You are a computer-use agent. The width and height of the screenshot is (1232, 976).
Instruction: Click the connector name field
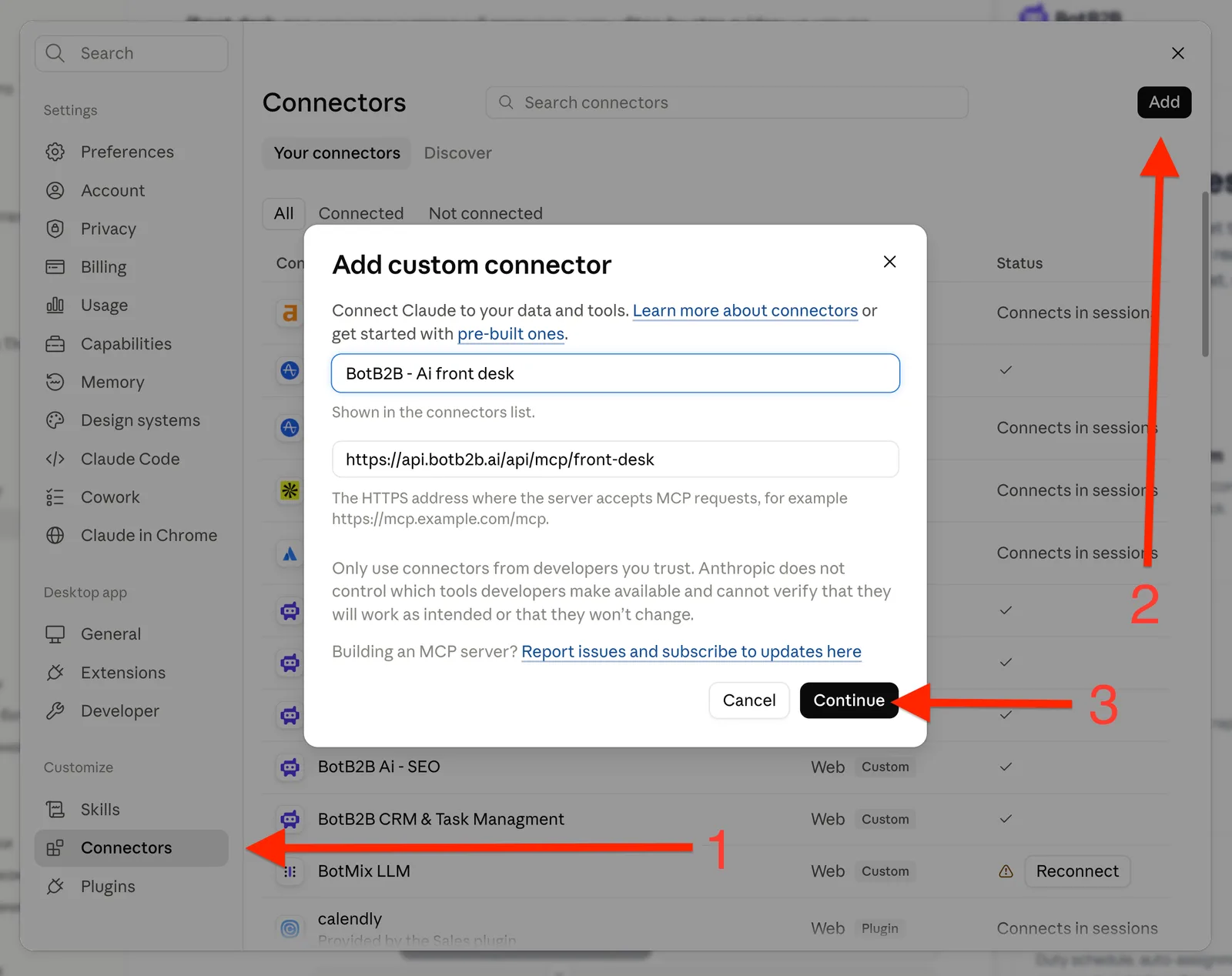pos(615,373)
